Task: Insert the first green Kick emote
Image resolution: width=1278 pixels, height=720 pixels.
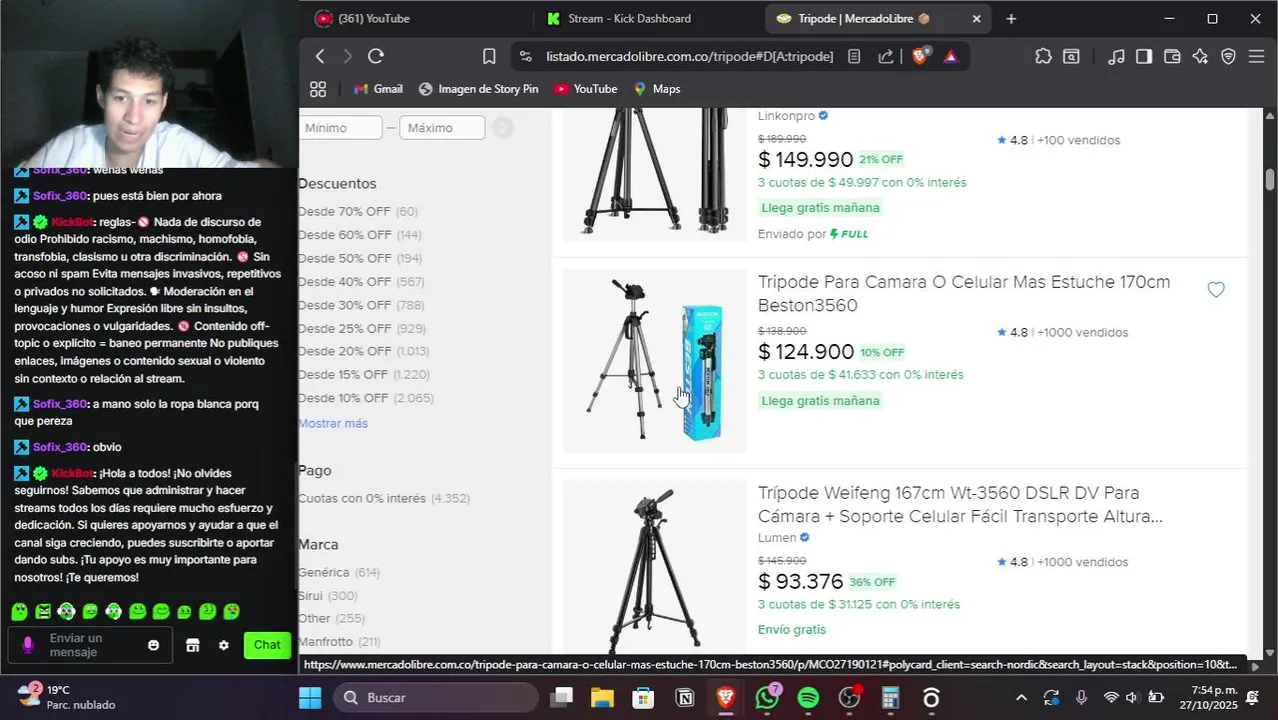Action: pos(19,611)
